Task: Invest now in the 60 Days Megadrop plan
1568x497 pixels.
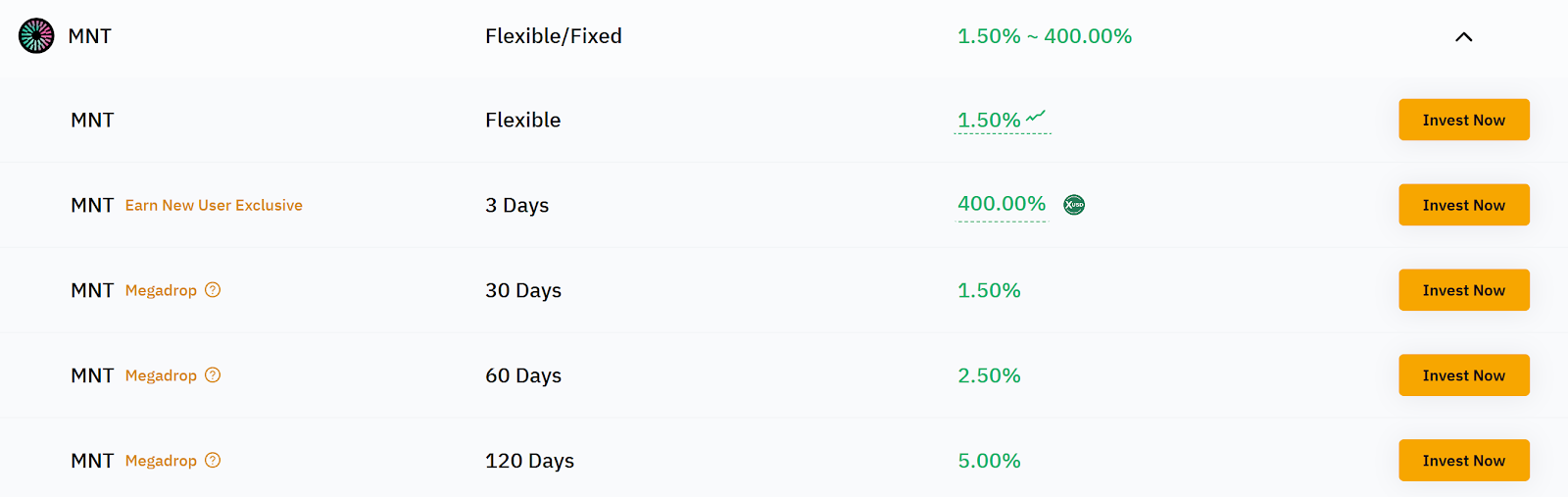Action: [x=1463, y=375]
